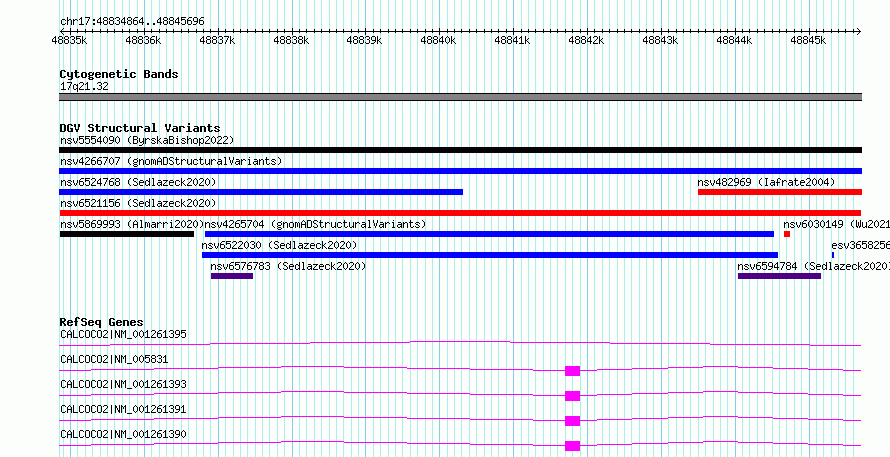This screenshot has width=890, height=457.
Task: Click the 48843k ruler label
Action: point(660,40)
